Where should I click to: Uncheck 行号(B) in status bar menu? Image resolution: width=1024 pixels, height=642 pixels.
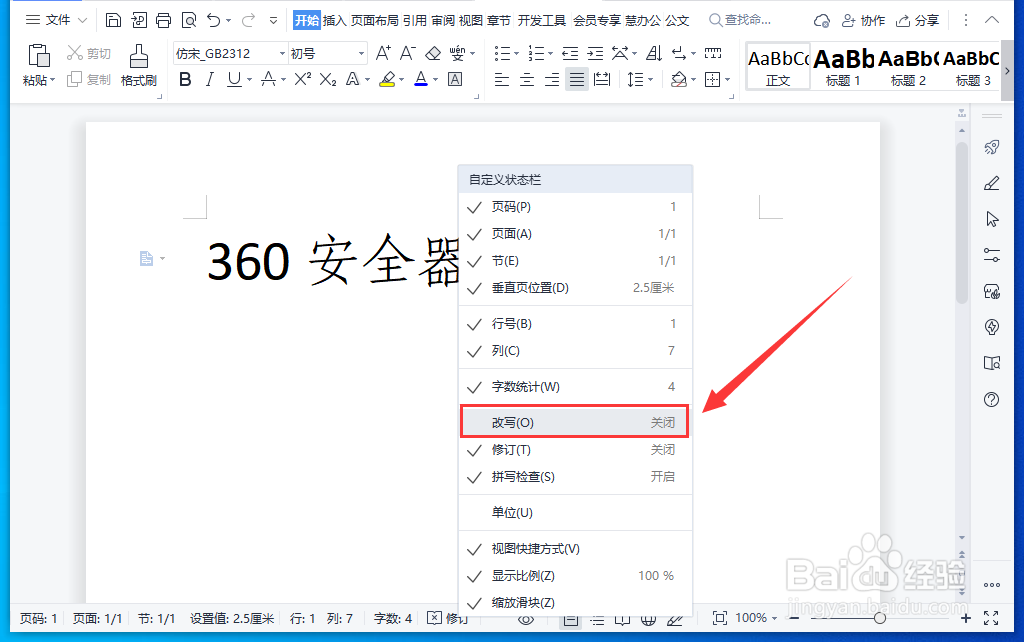coord(575,324)
